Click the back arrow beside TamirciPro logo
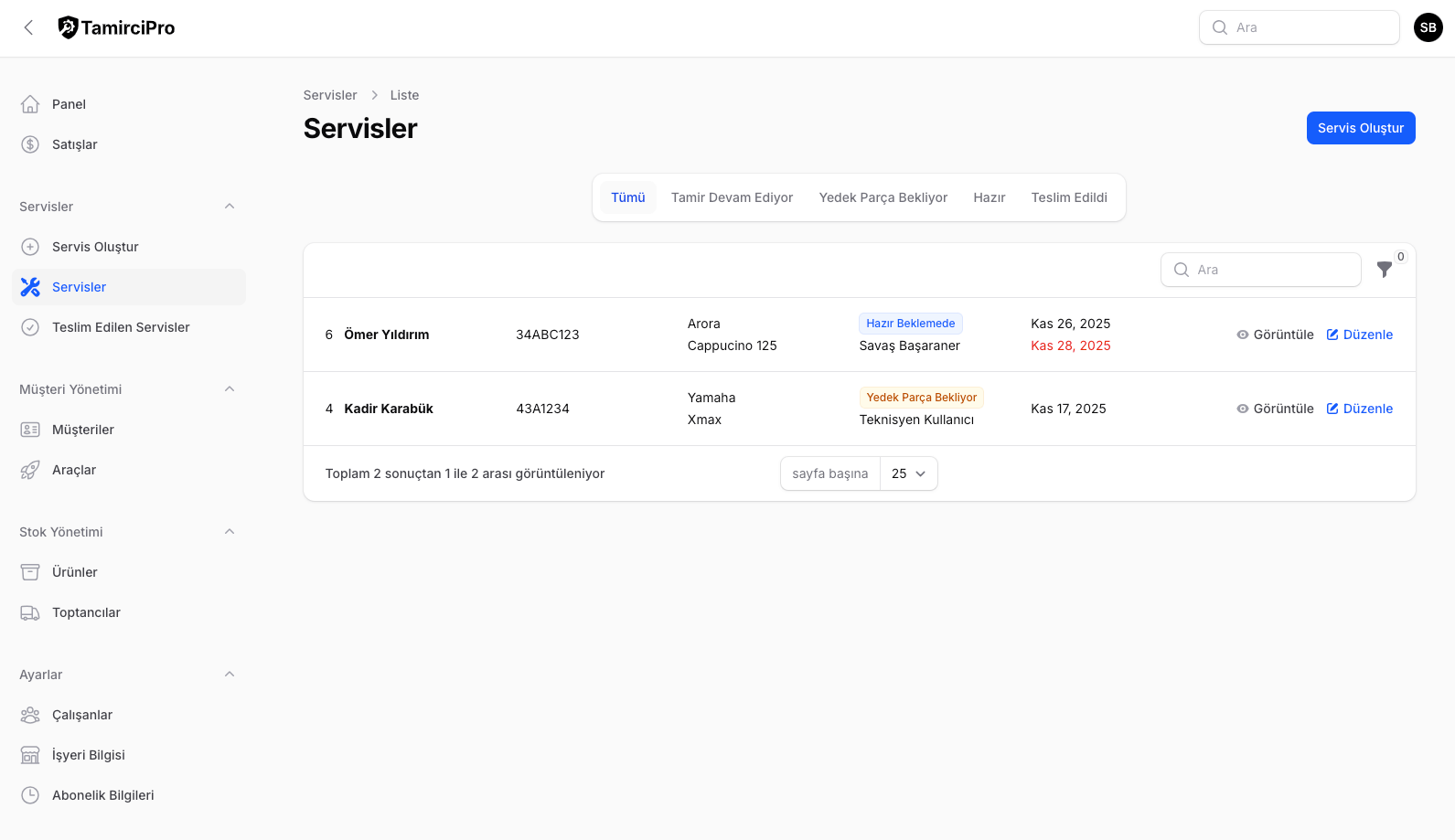Image resolution: width=1455 pixels, height=840 pixels. coord(29,27)
